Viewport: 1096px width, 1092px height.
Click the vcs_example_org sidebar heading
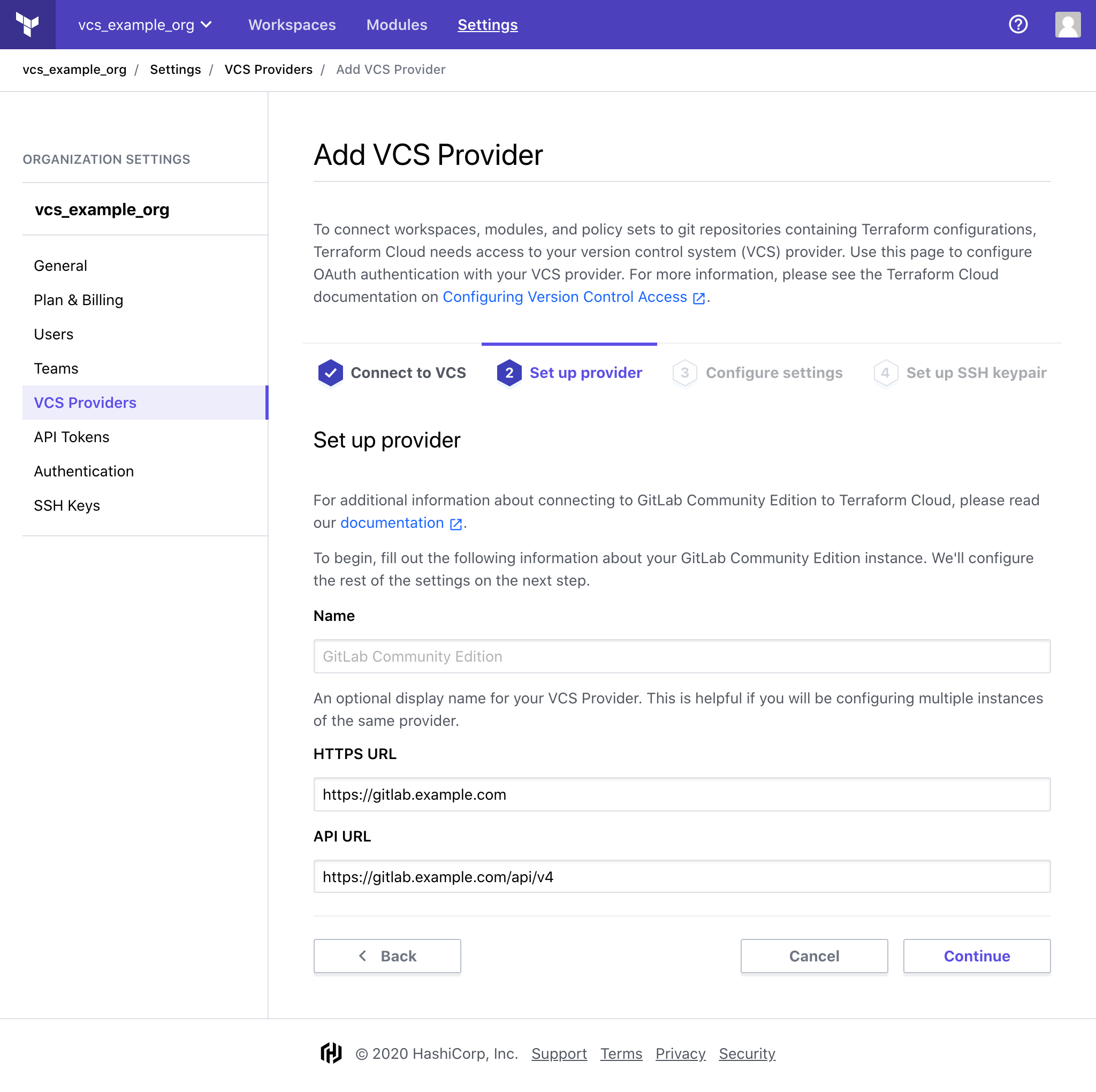coord(102,209)
